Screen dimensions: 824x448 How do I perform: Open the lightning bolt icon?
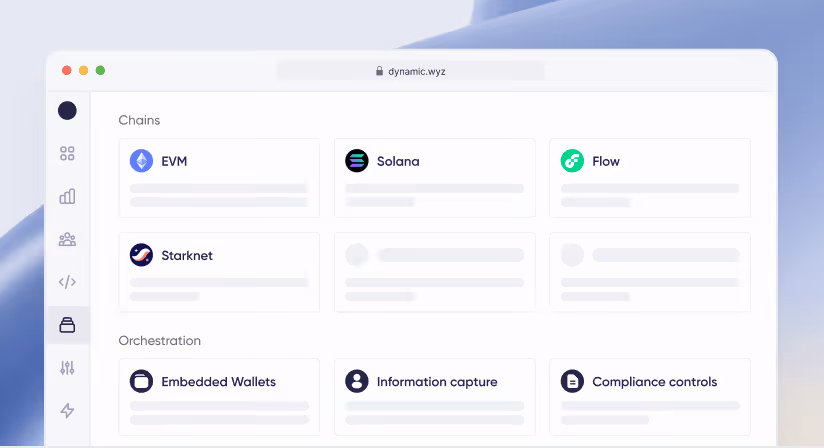(67, 411)
